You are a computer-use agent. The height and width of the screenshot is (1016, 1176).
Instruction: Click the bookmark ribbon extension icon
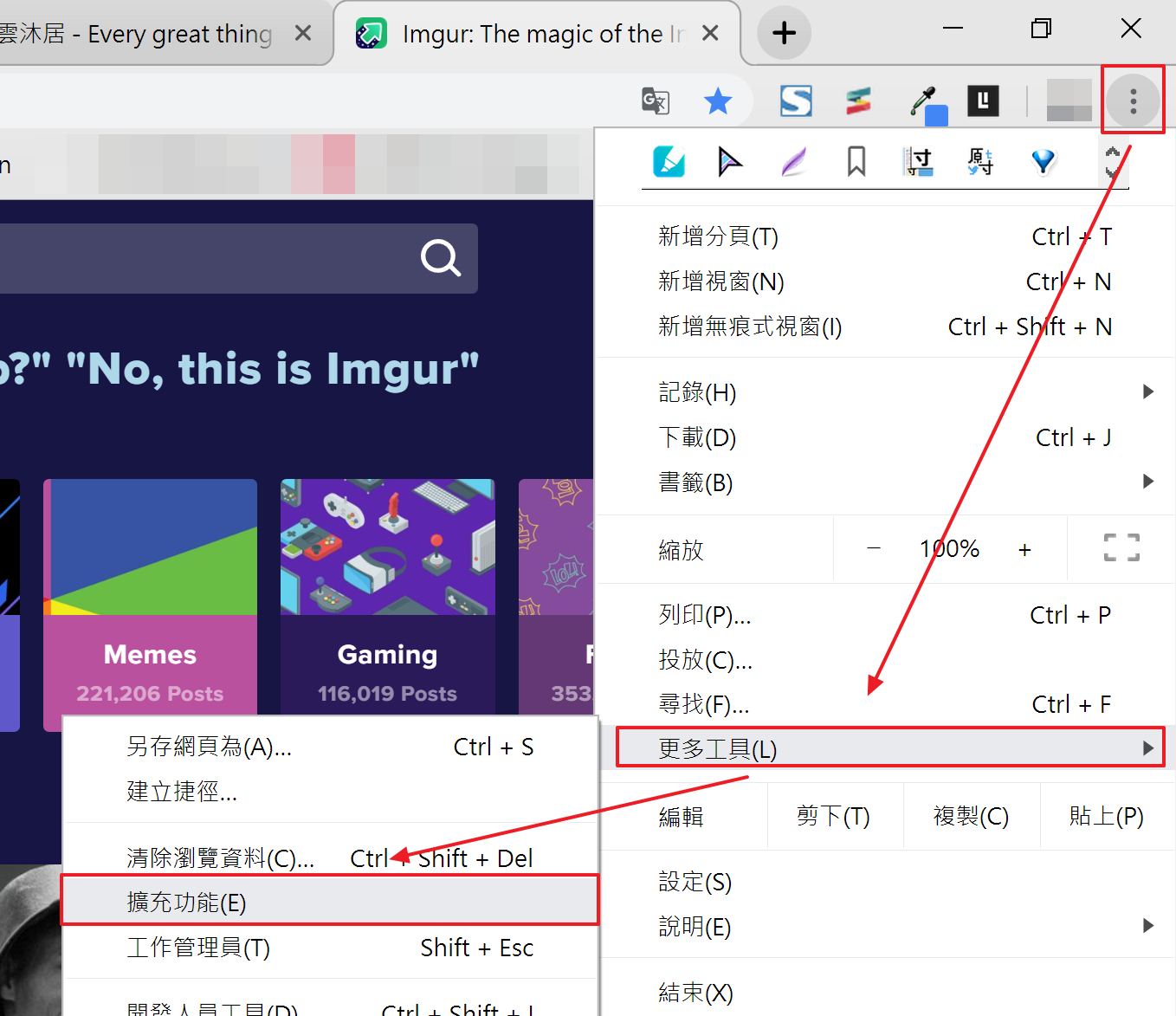pos(856,162)
